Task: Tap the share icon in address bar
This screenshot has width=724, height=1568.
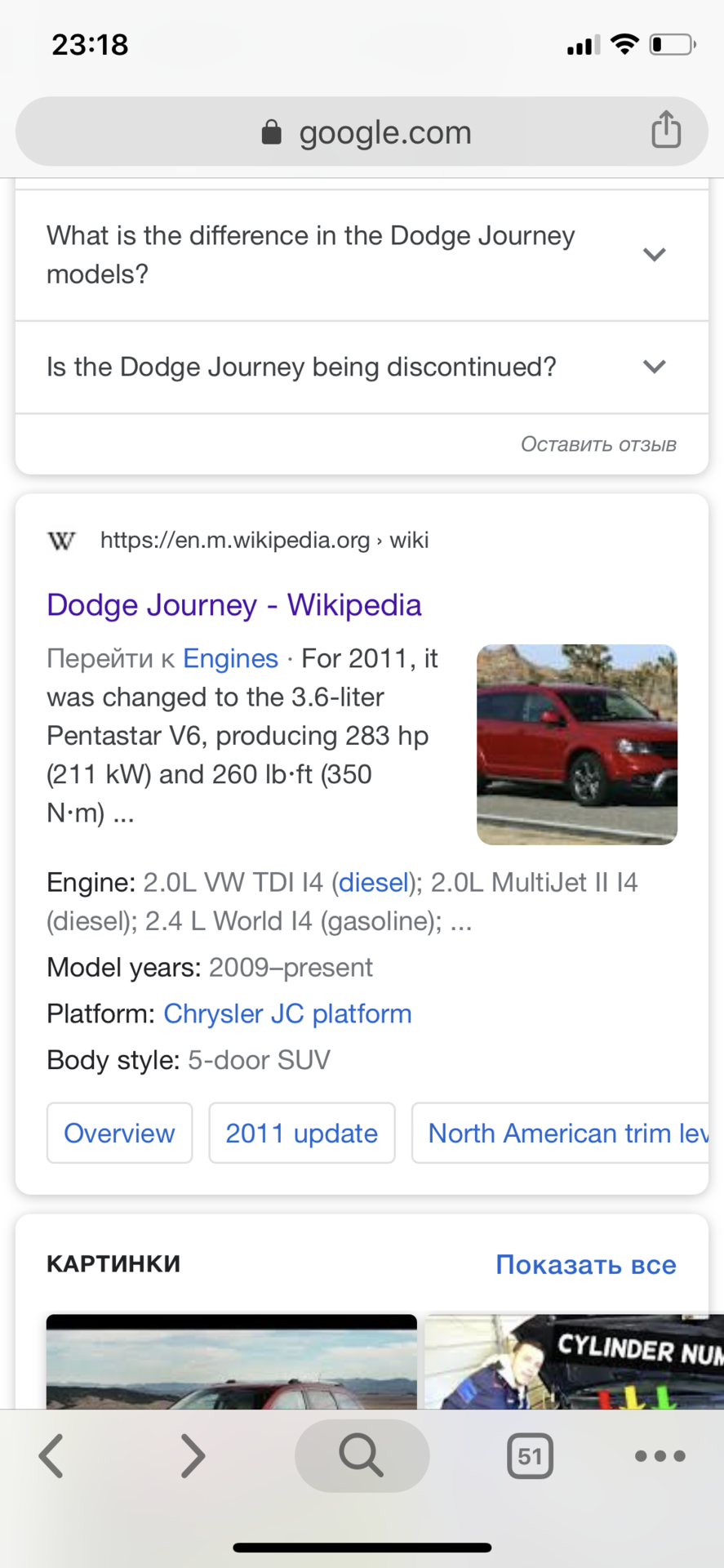Action: pos(666,130)
